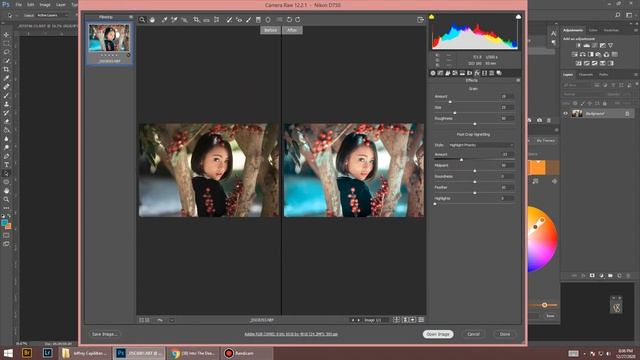Open the Tone Curve panel icon
The image size is (640, 360).
click(x=440, y=73)
